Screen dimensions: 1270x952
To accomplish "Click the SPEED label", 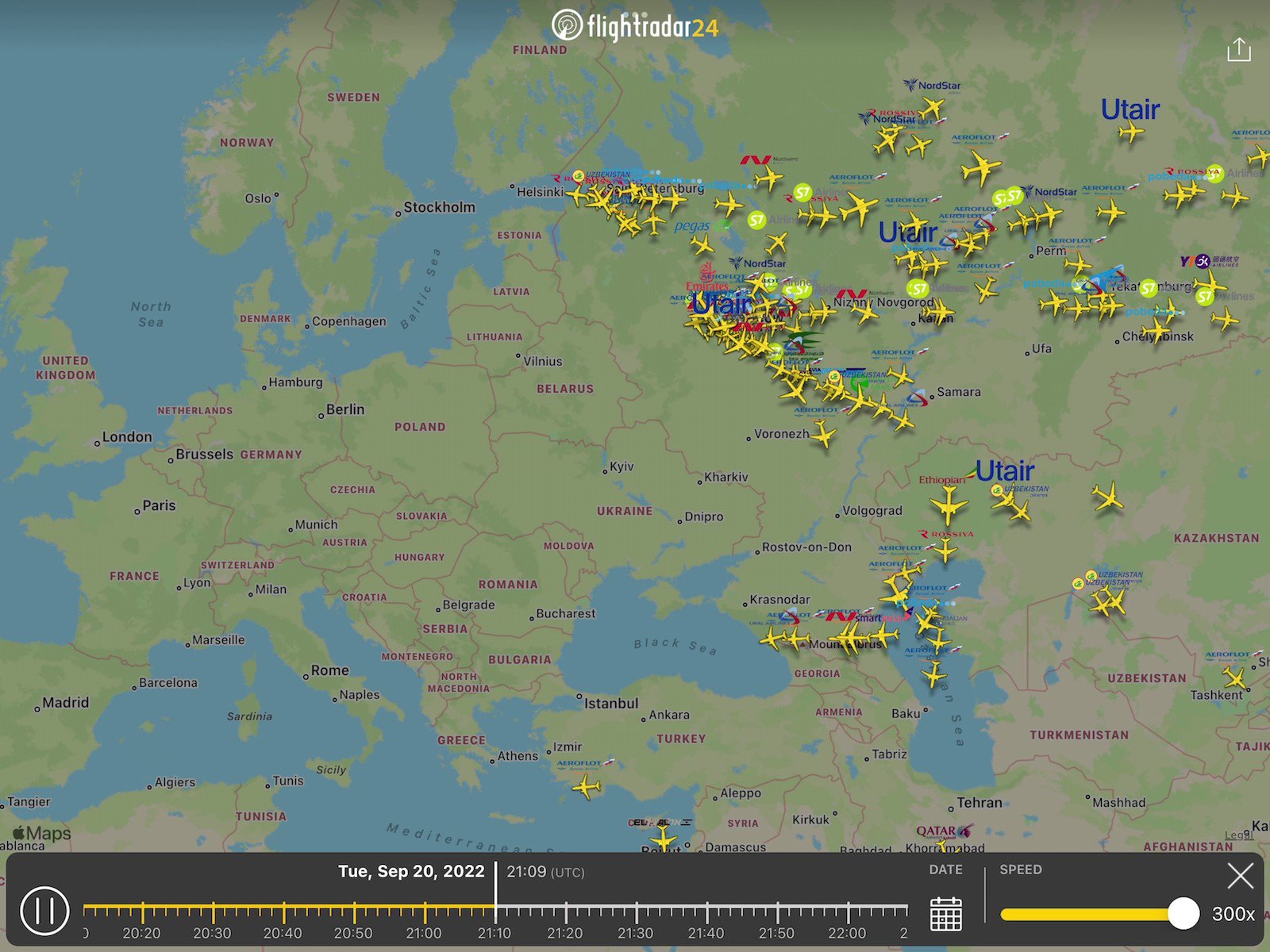I will (1021, 869).
